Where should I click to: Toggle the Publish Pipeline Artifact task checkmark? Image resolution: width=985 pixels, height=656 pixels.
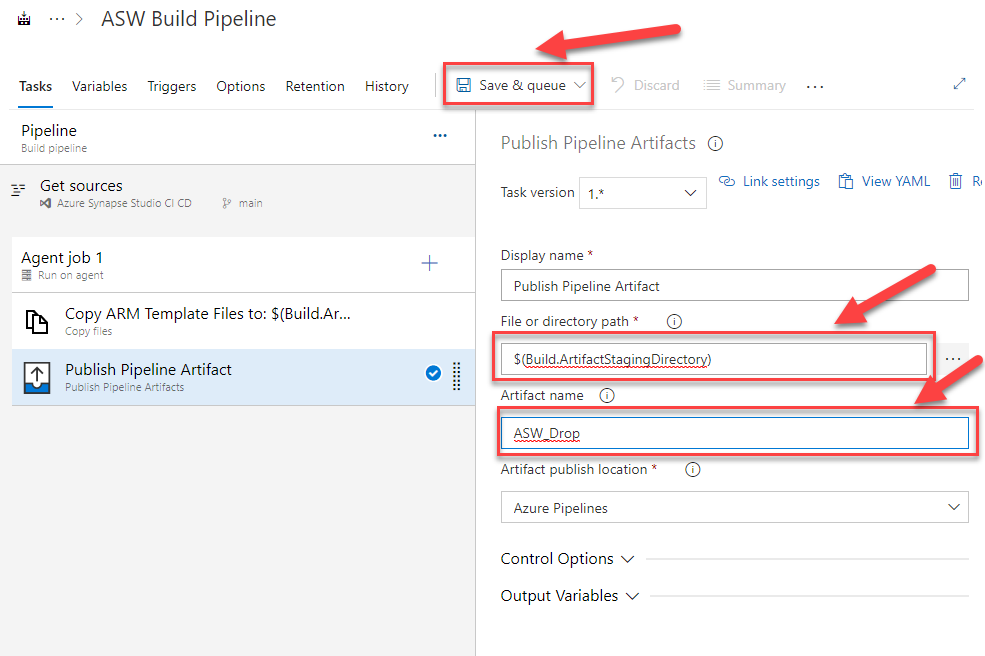coord(433,373)
